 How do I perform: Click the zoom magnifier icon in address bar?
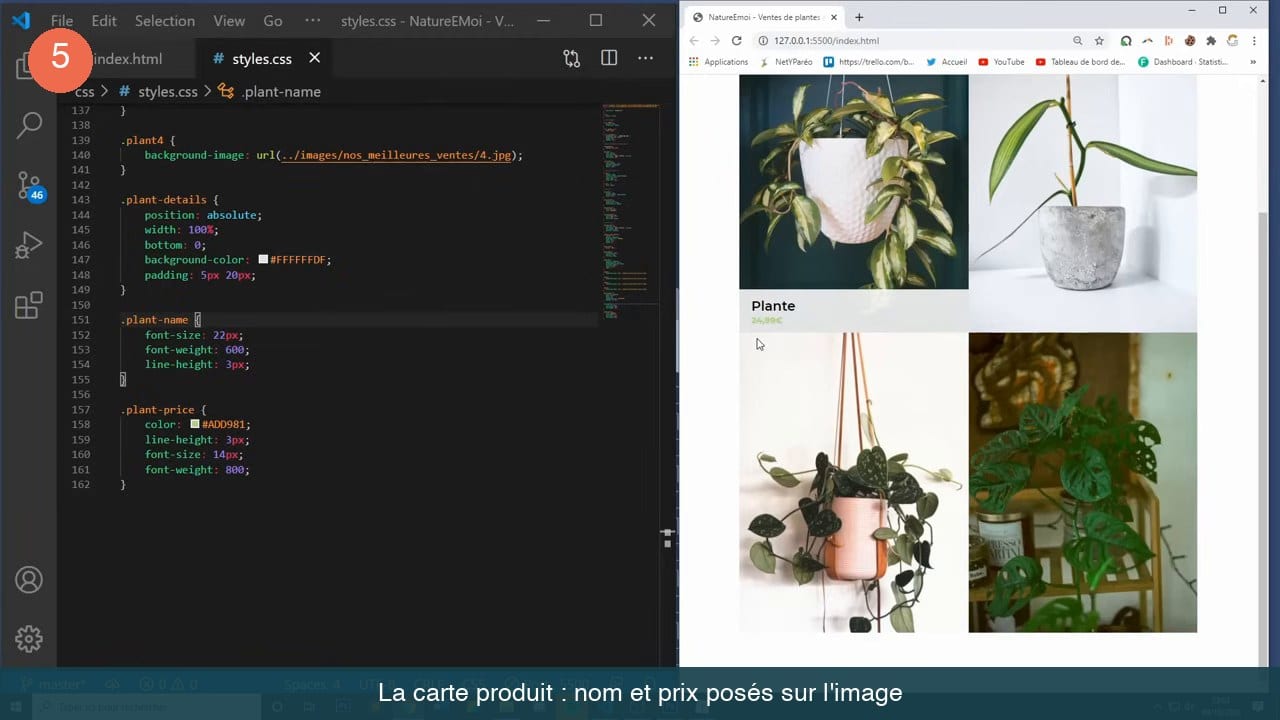[1077, 41]
